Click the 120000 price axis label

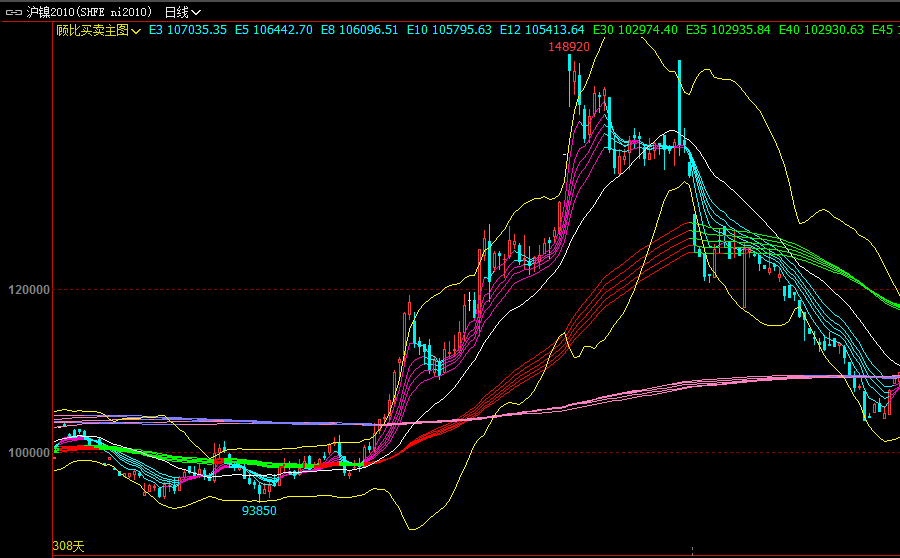pyautogui.click(x=29, y=290)
